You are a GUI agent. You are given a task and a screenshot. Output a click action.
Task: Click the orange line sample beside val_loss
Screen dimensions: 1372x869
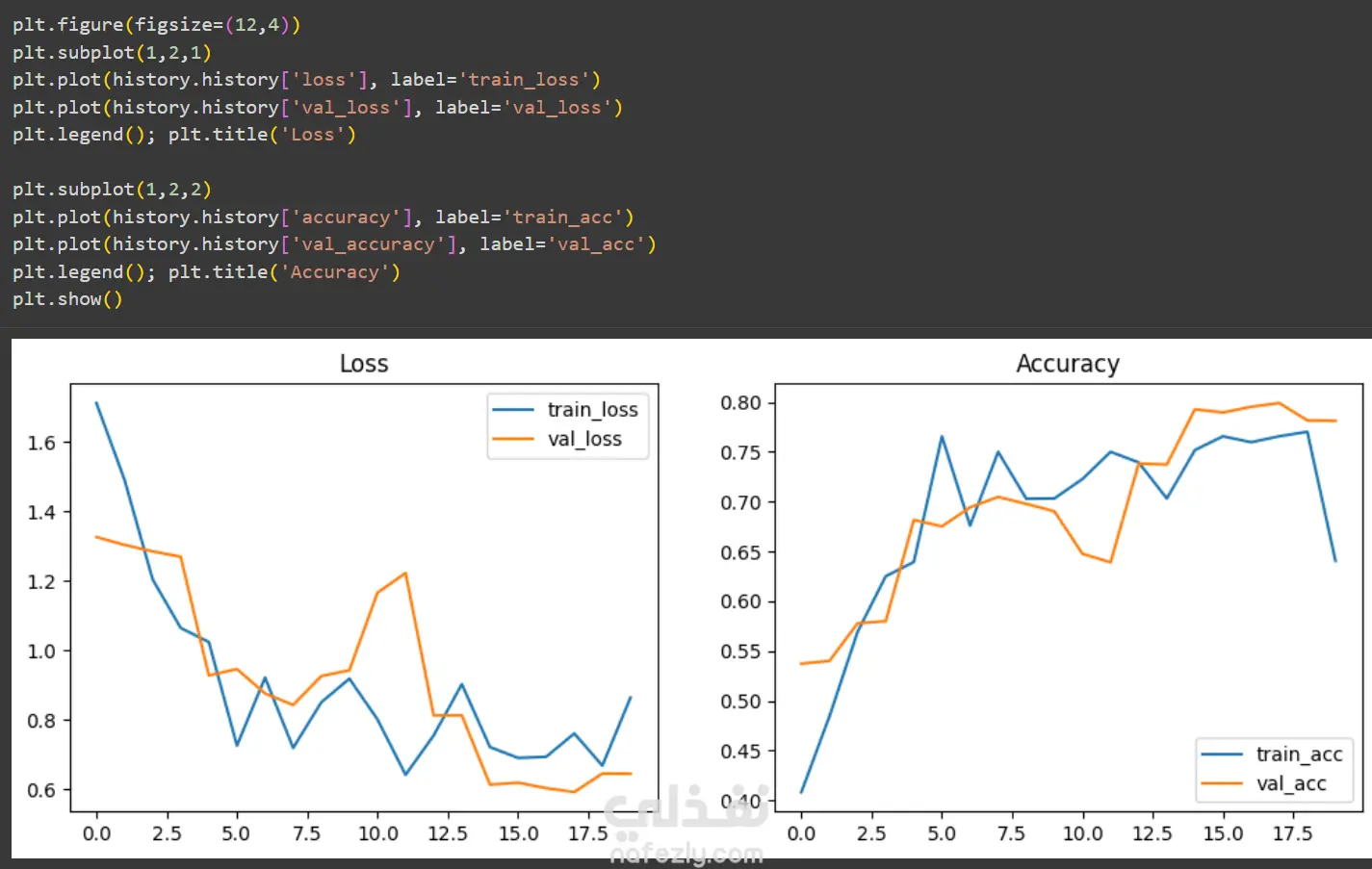click(x=513, y=439)
